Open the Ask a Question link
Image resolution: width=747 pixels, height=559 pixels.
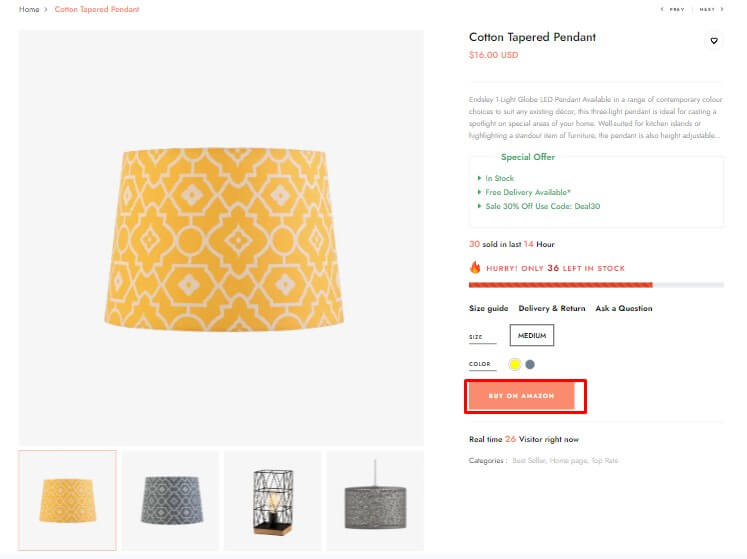click(624, 308)
